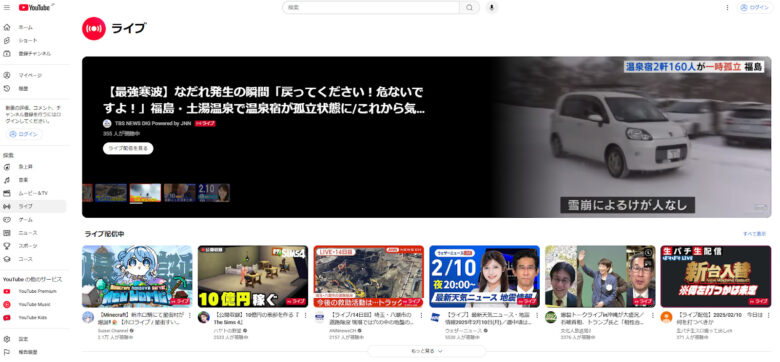Click the 'すべて表示' link
The height and width of the screenshot is (362, 780).
(754, 234)
